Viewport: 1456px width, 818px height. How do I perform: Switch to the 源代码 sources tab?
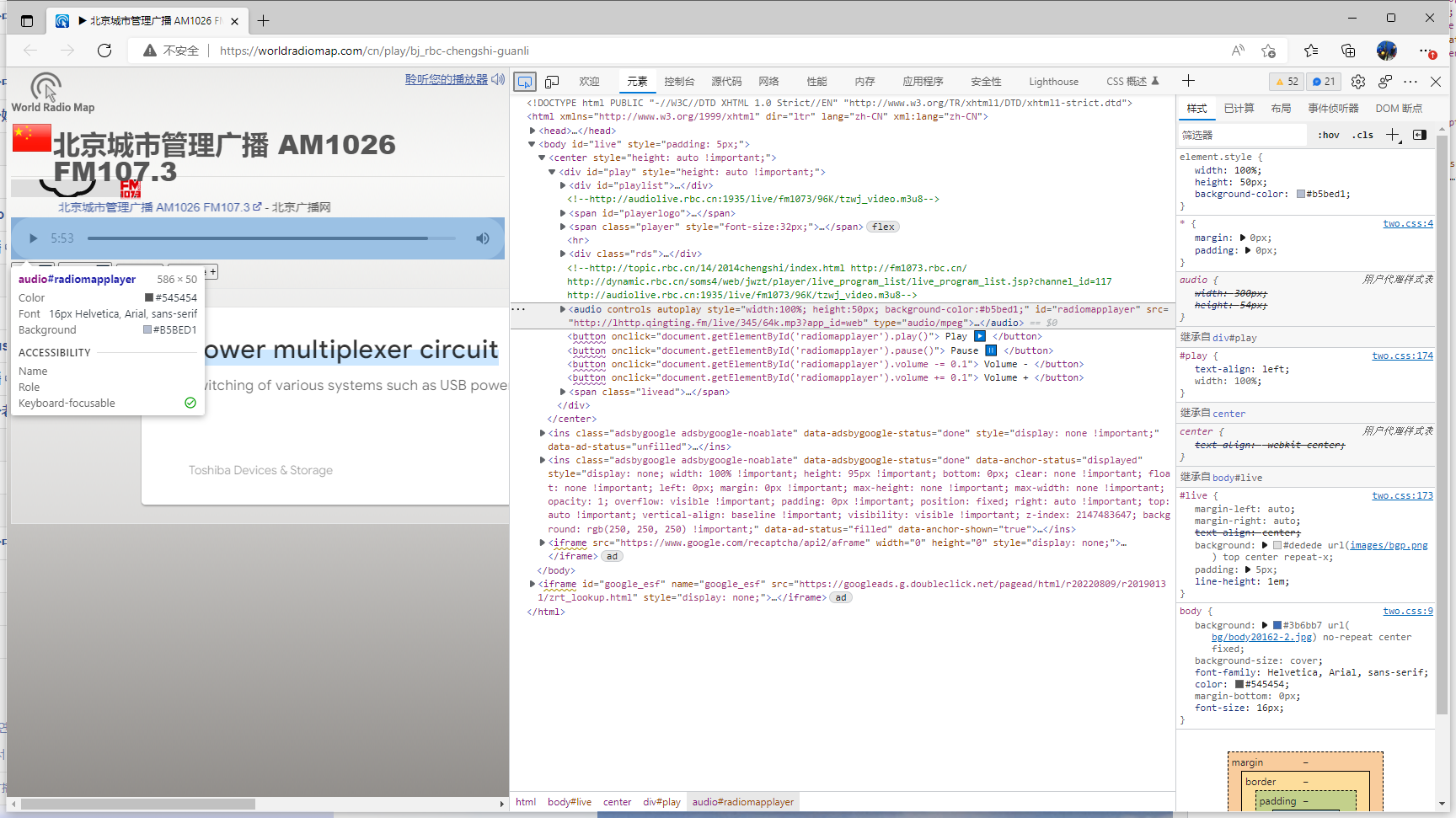coord(726,82)
